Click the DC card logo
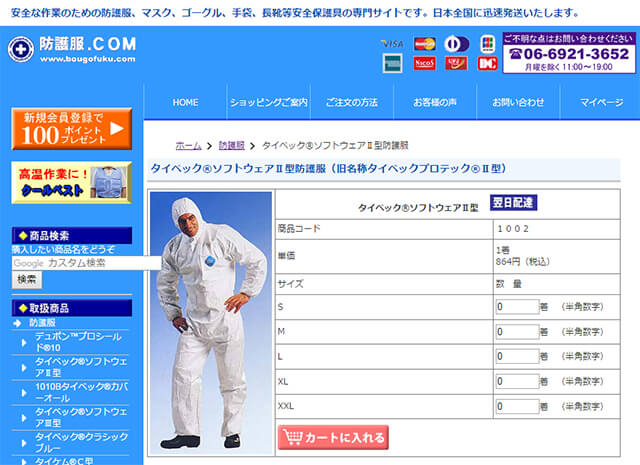Viewport: 640px width, 465px height. pyautogui.click(x=487, y=63)
